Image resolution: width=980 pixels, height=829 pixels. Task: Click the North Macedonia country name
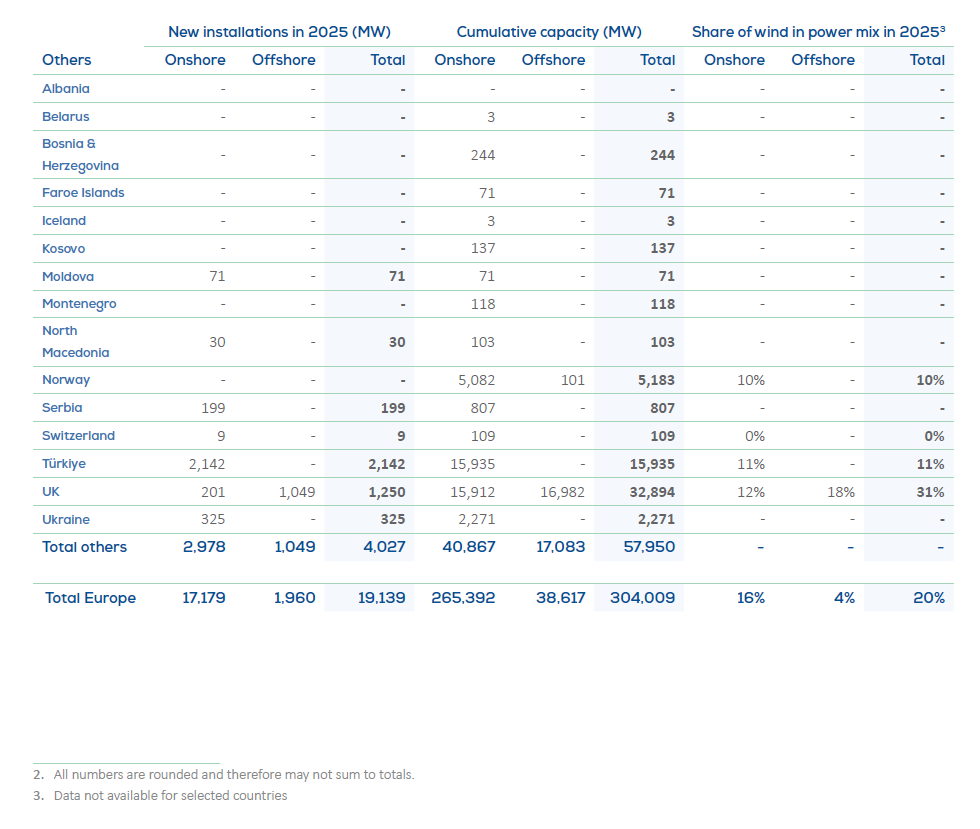point(76,342)
